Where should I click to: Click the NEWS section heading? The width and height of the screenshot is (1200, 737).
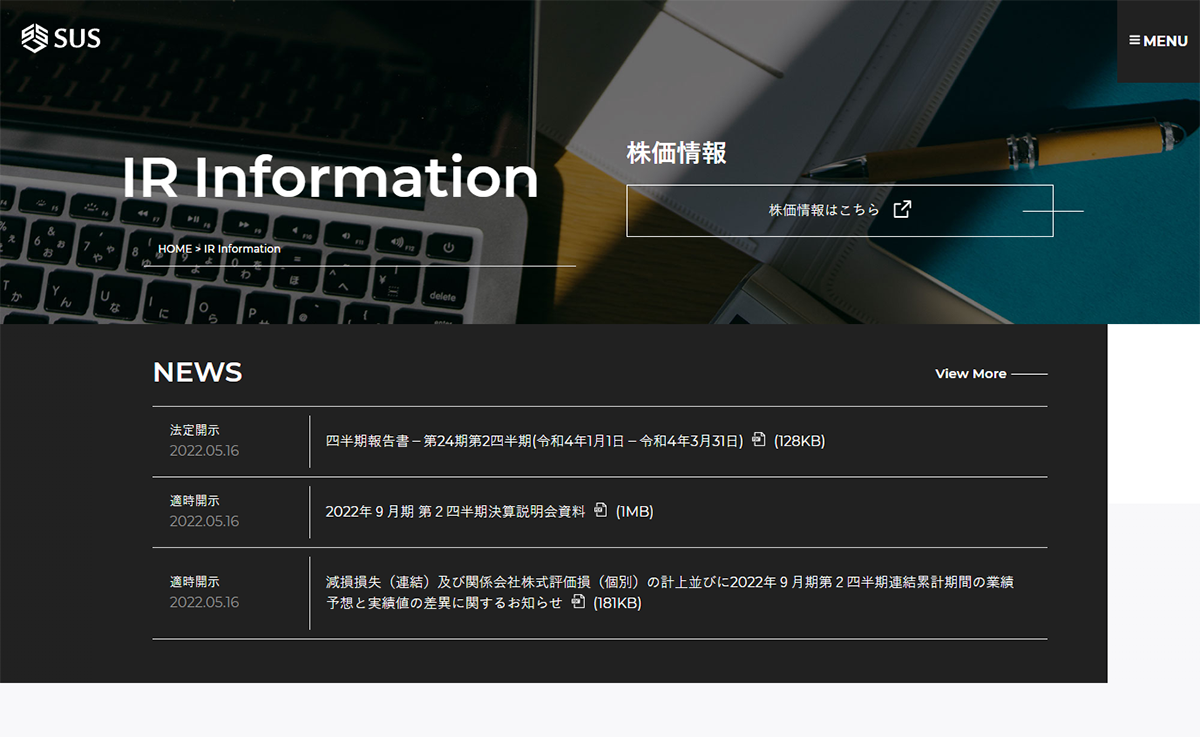(x=197, y=373)
